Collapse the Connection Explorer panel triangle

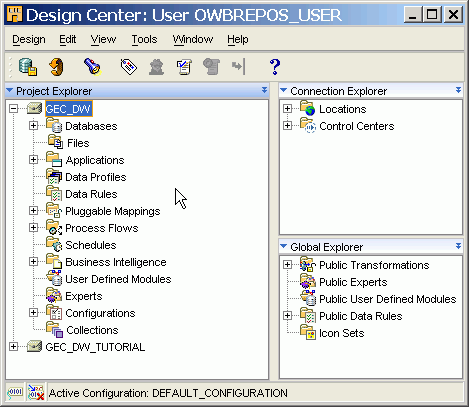point(284,90)
